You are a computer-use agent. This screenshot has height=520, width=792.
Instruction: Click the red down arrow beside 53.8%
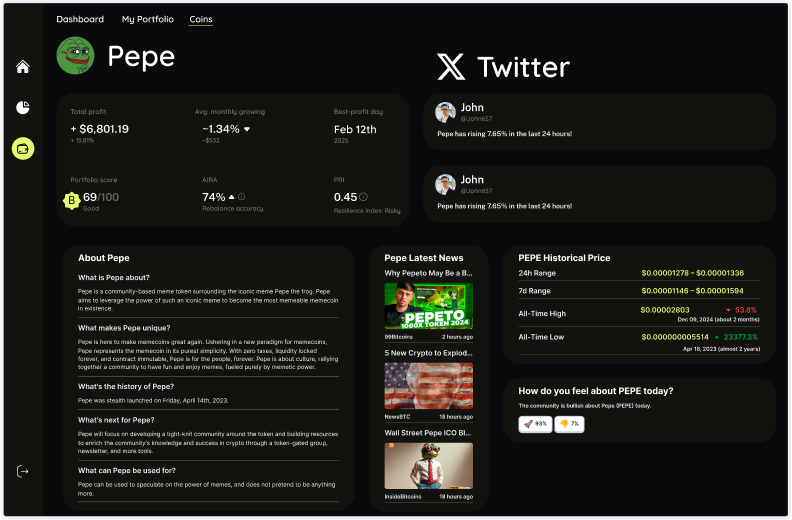pos(728,310)
